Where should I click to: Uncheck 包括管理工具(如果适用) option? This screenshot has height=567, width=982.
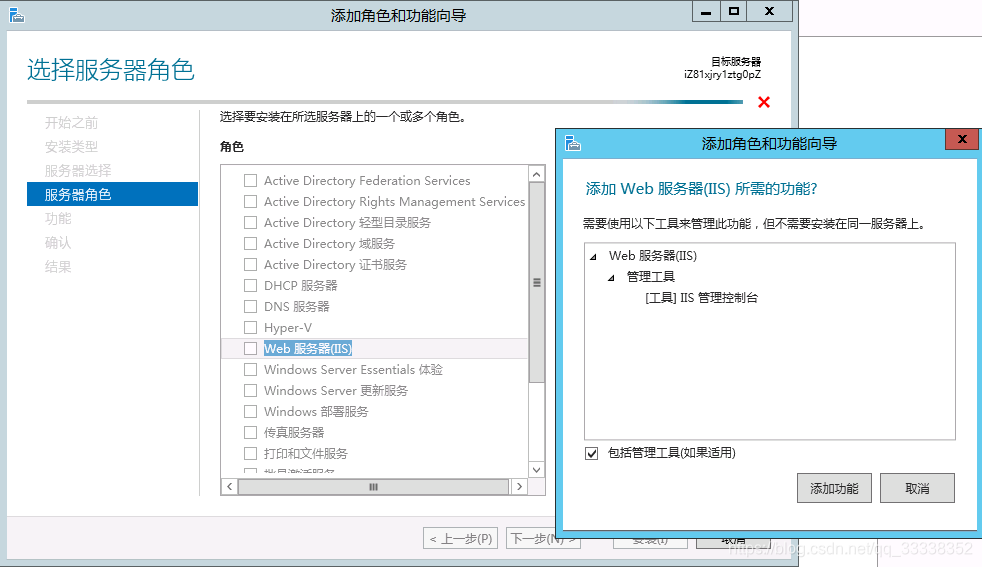click(591, 453)
